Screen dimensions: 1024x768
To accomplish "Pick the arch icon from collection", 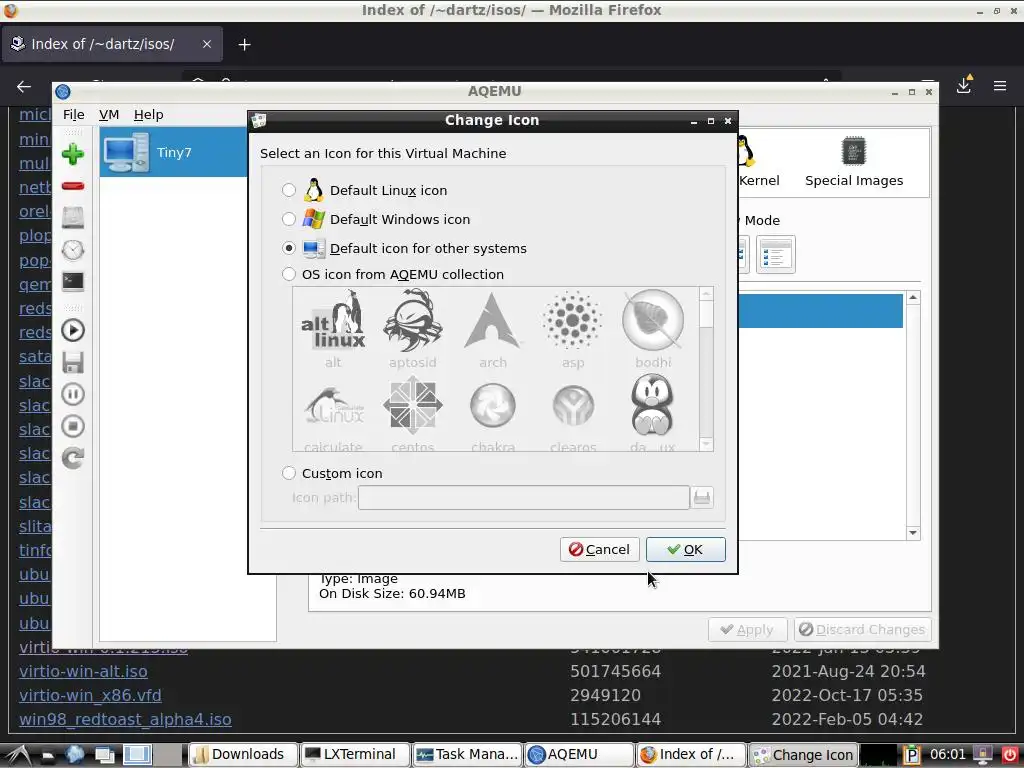I will pyautogui.click(x=492, y=329).
